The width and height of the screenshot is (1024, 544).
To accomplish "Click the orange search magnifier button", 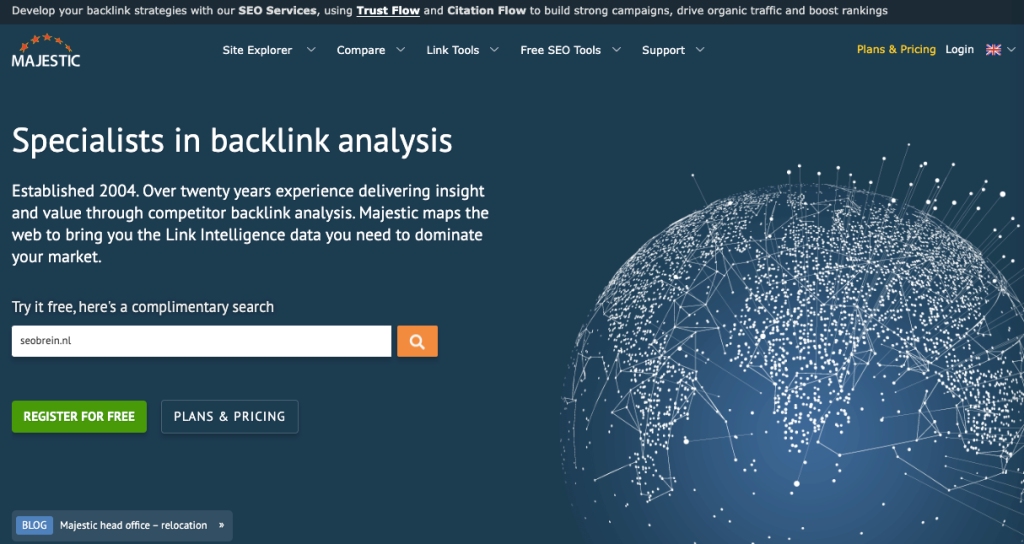I will point(417,342).
